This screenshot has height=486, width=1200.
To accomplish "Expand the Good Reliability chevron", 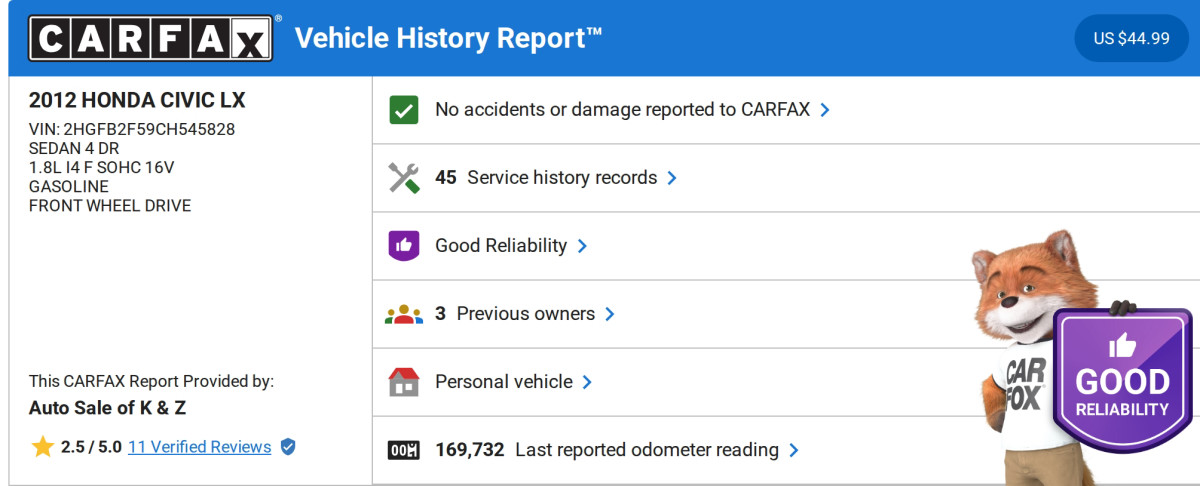I will pos(582,246).
